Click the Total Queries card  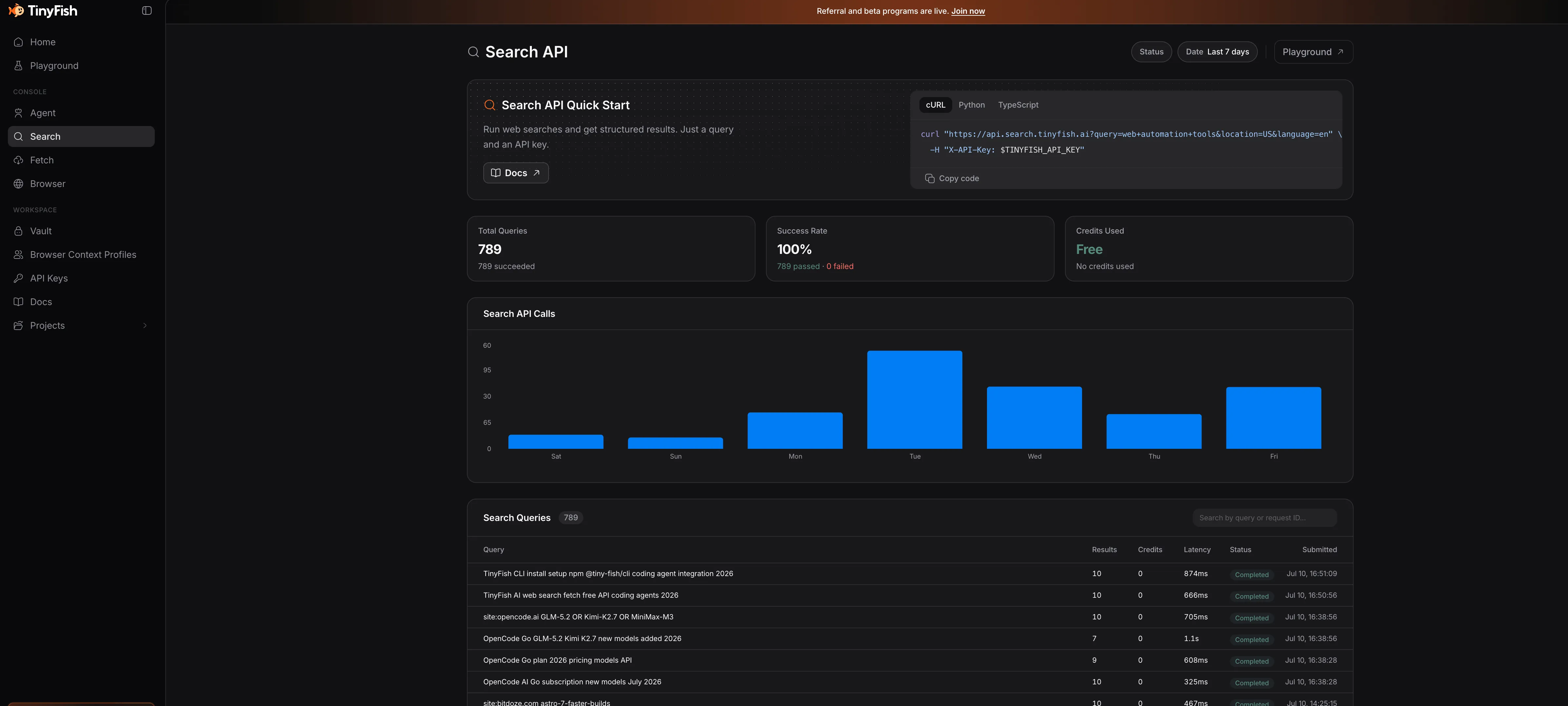(x=611, y=249)
